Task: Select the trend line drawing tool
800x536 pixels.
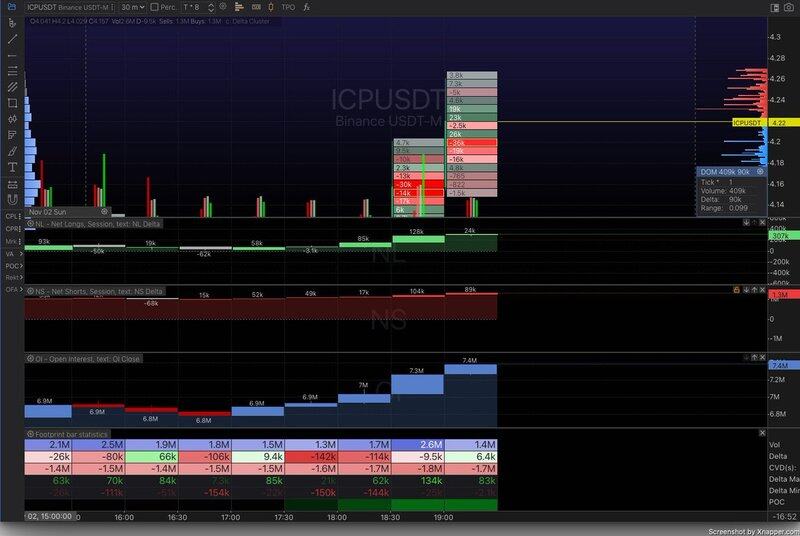Action: pos(11,38)
